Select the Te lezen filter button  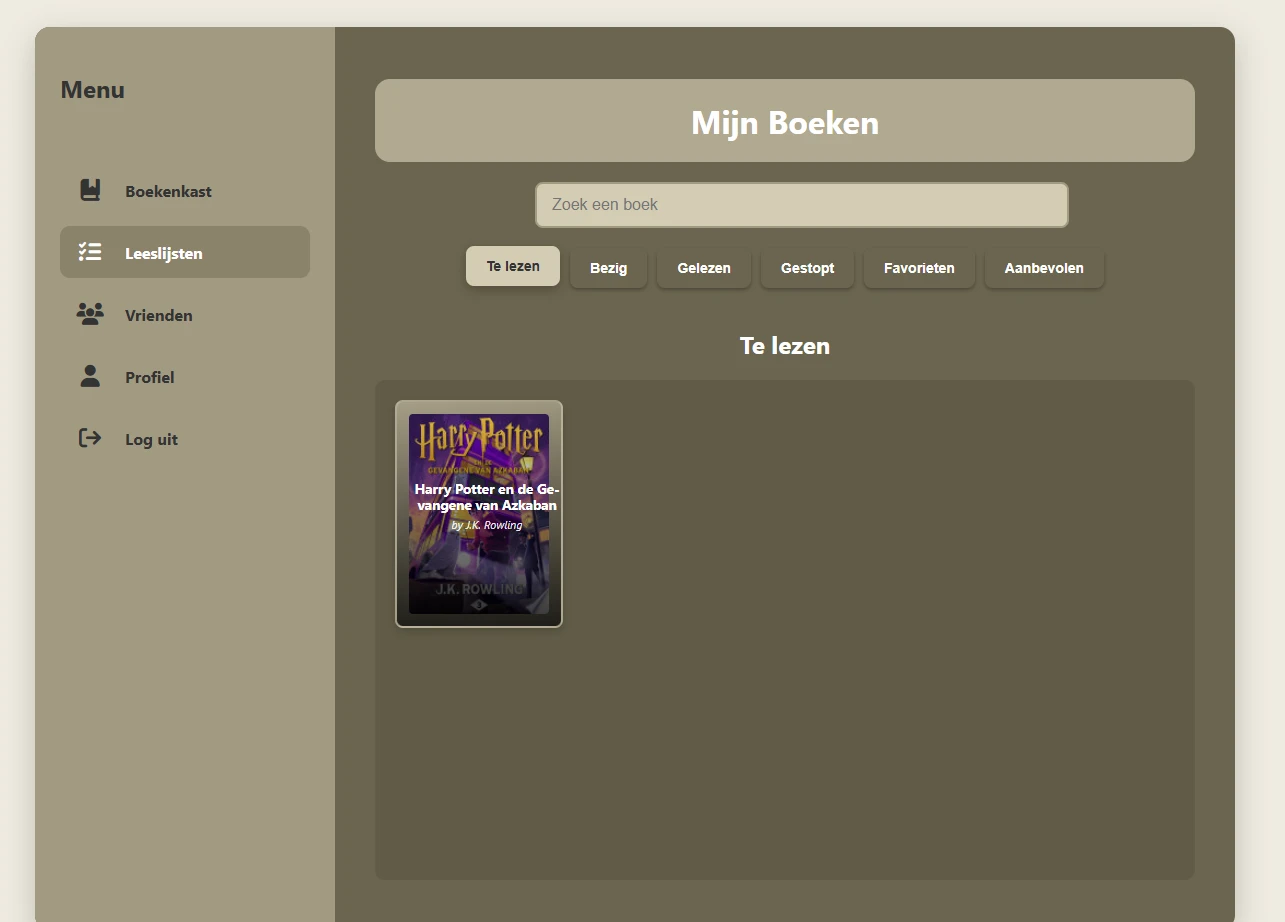(512, 265)
